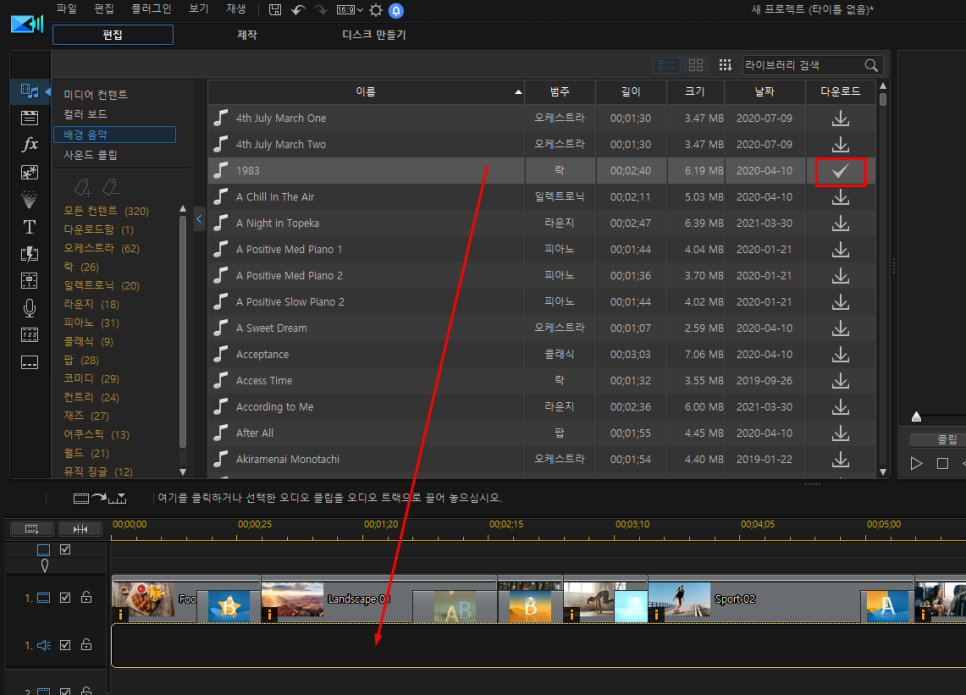Image resolution: width=966 pixels, height=695 pixels.
Task: Open the Voice-Over Recording microphone icon
Action: tap(29, 308)
